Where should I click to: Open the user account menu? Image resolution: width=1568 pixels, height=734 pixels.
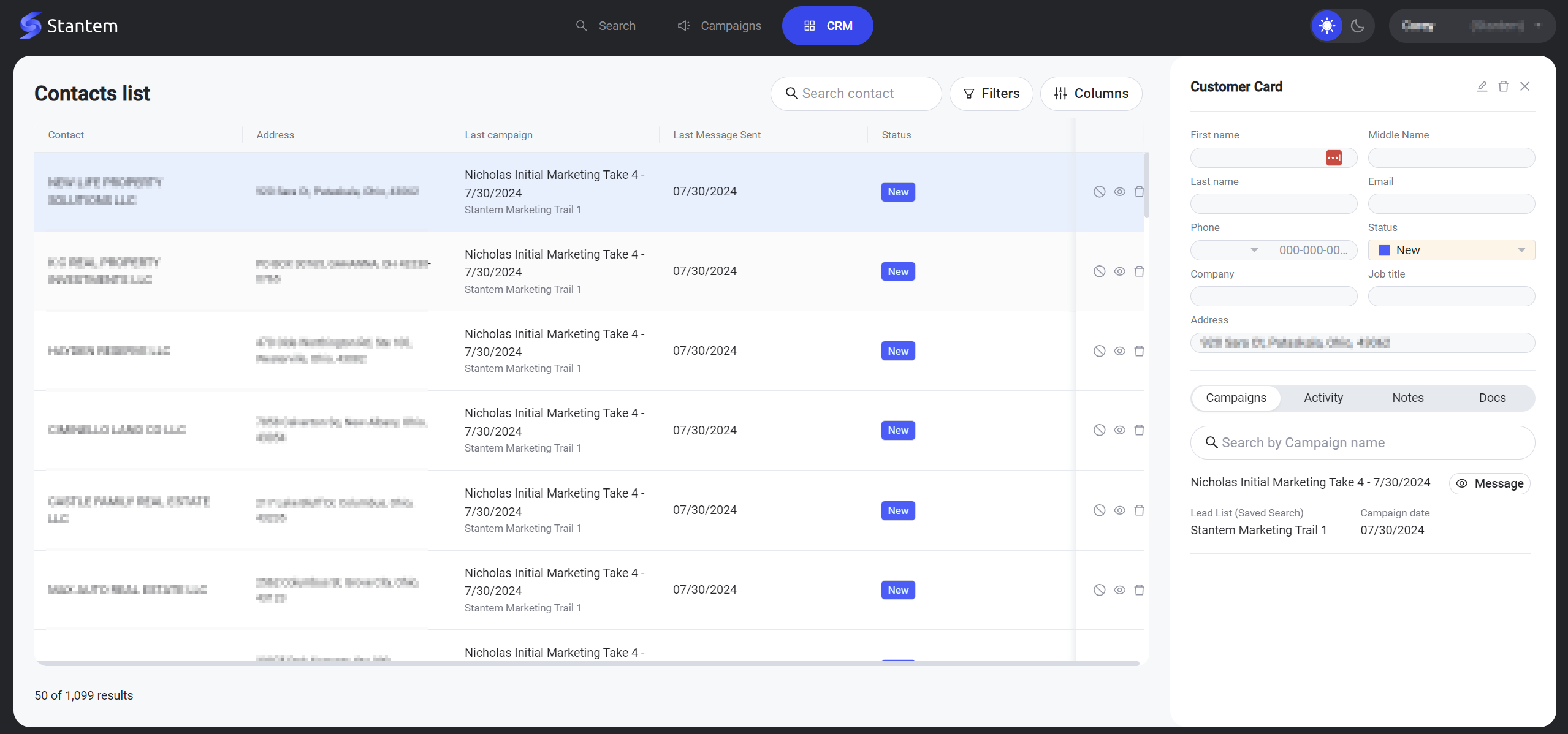1471,26
